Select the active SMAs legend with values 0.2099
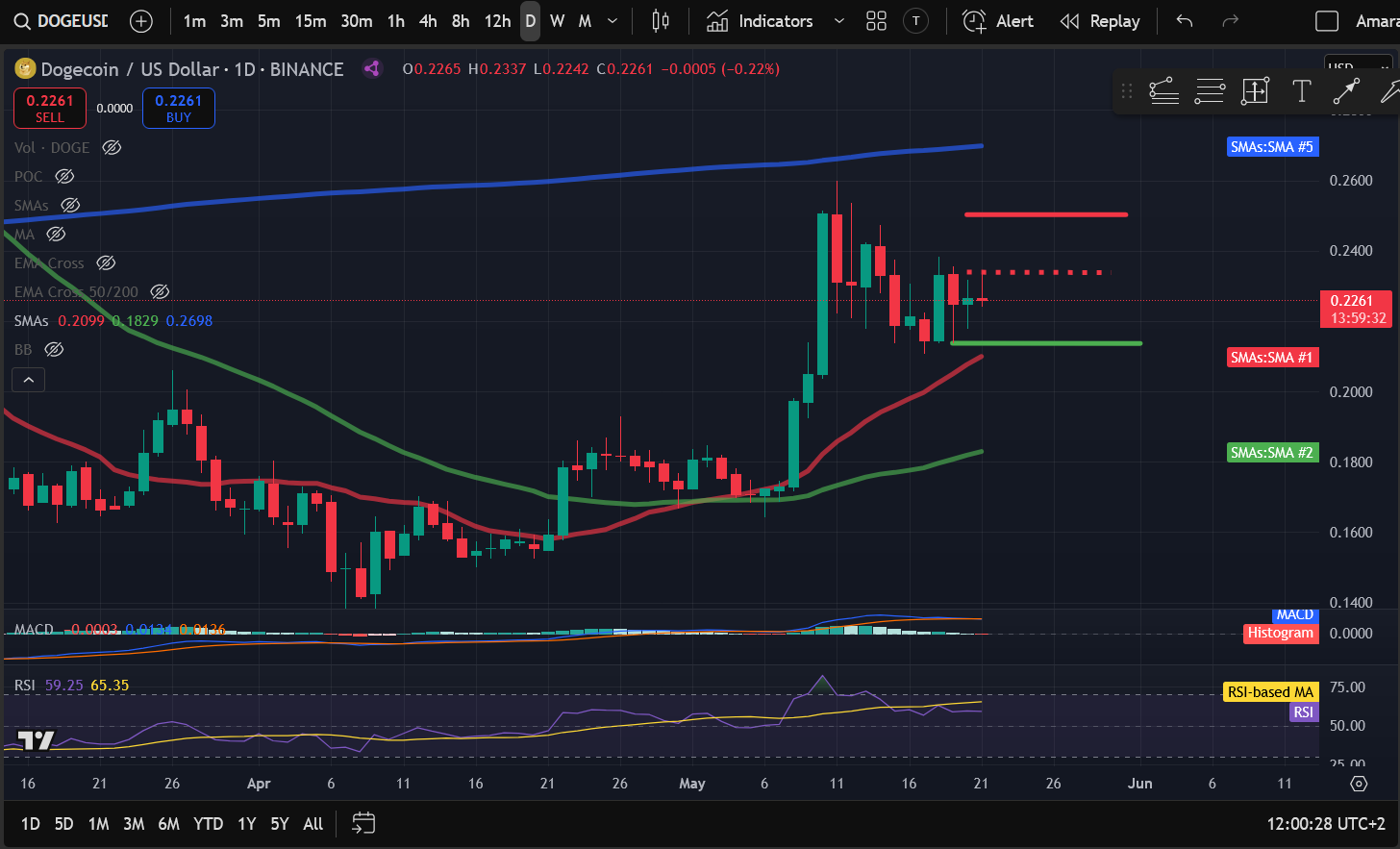Screen dimensions: 1400x849 (113, 320)
